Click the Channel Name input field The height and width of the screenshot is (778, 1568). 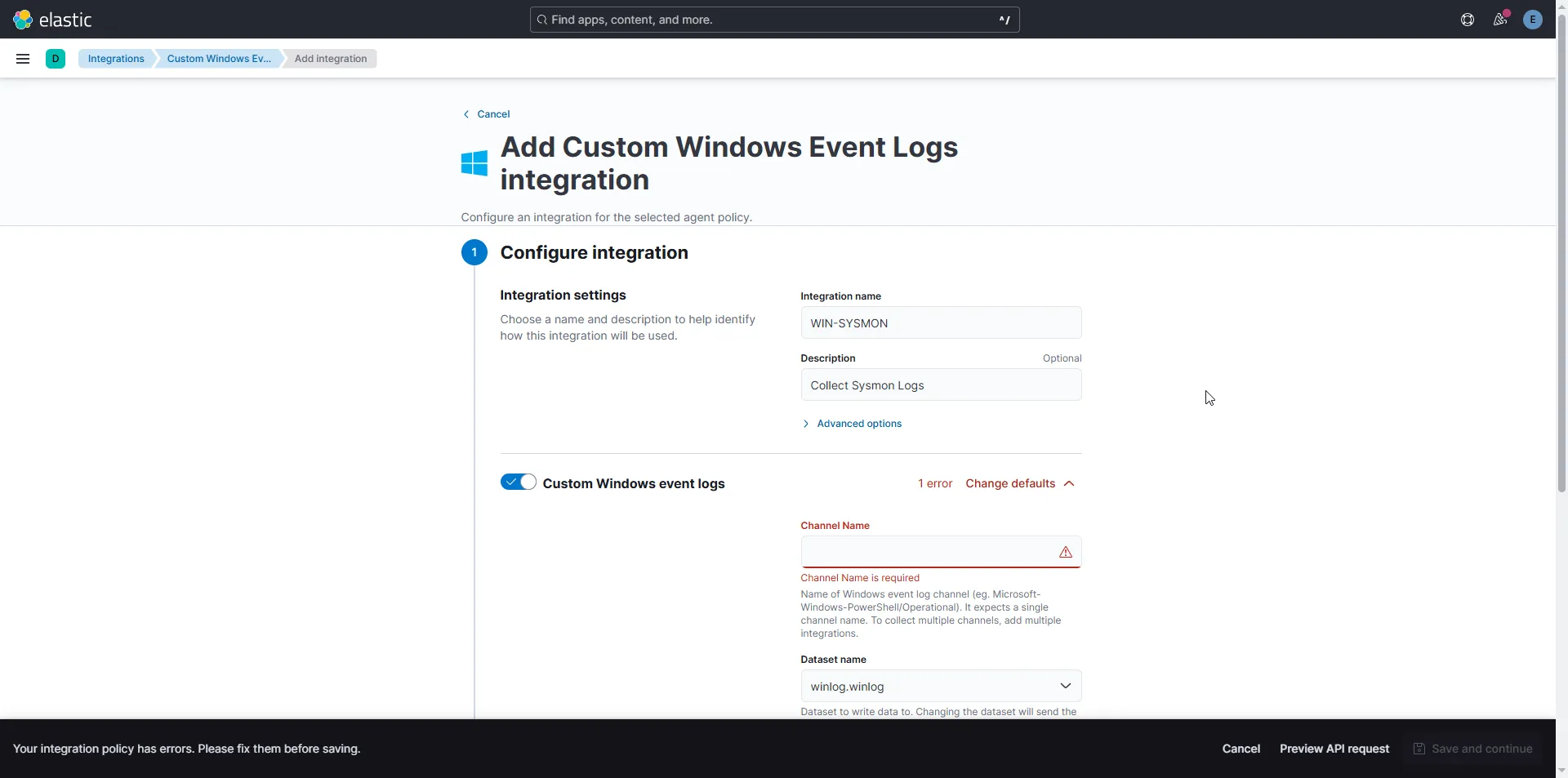(927, 553)
